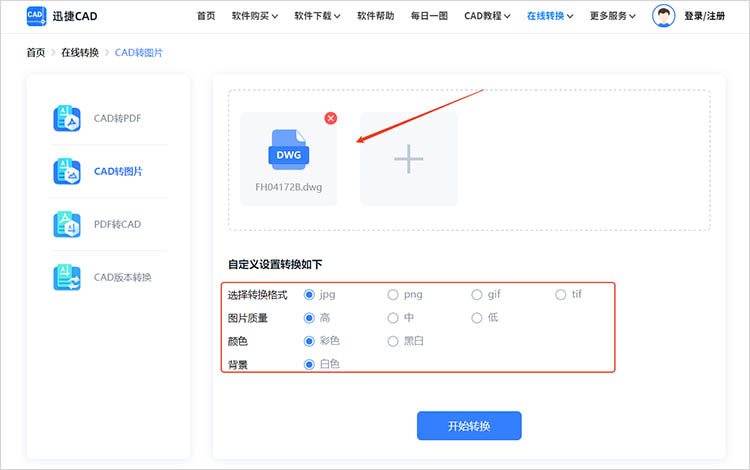Expand the 在线转换 dropdown menu
The height and width of the screenshot is (470, 750).
pyautogui.click(x=550, y=16)
